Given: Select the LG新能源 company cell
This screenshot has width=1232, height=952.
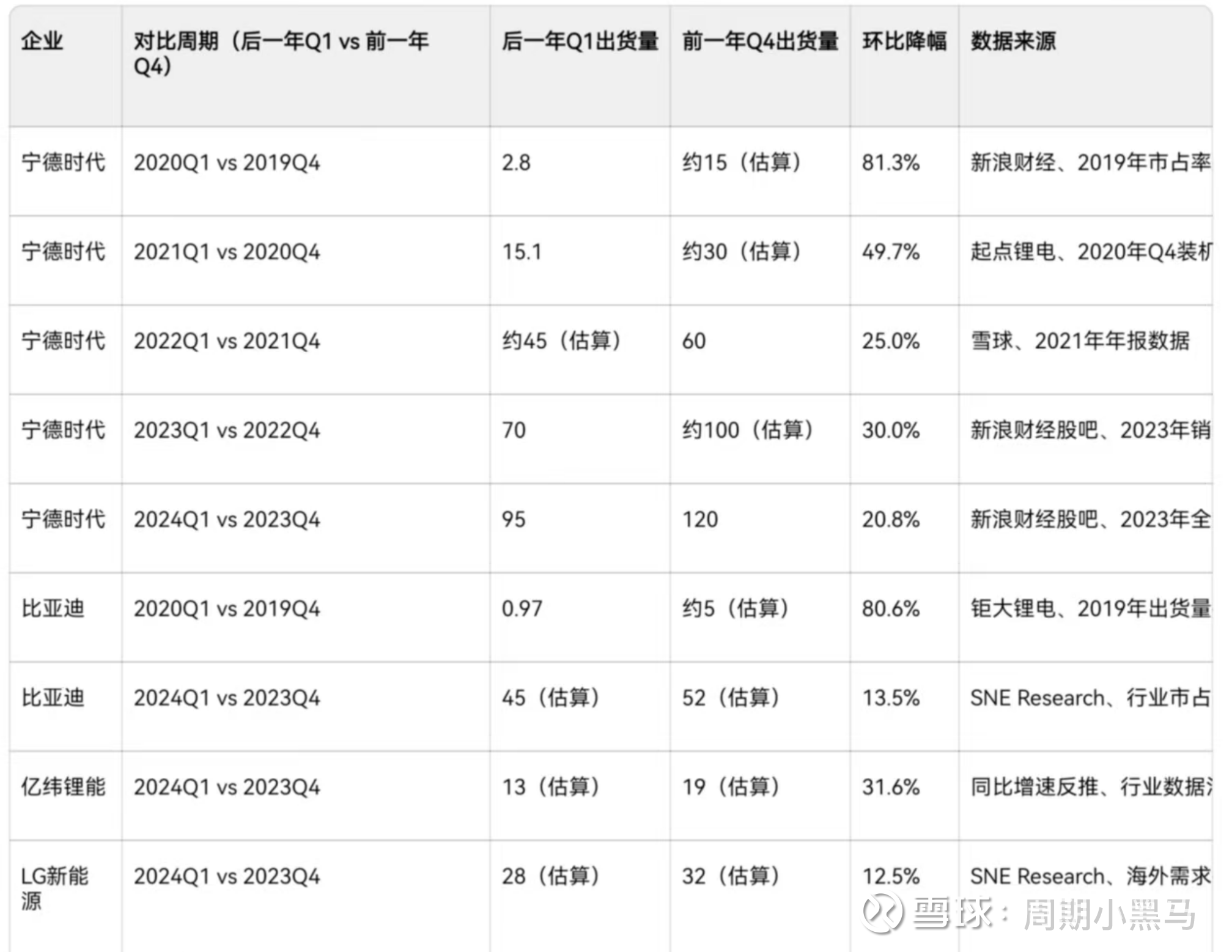Looking at the screenshot, I should (55, 888).
